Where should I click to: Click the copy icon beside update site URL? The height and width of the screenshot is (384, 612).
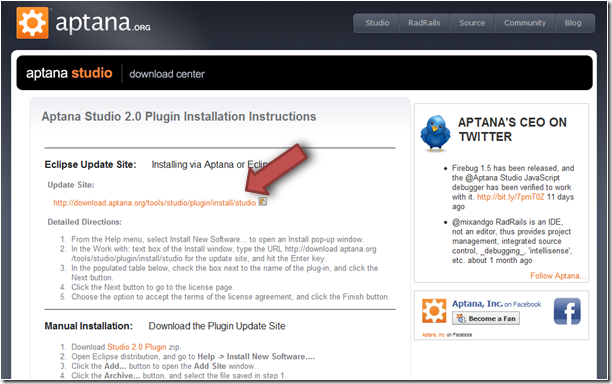(x=263, y=201)
